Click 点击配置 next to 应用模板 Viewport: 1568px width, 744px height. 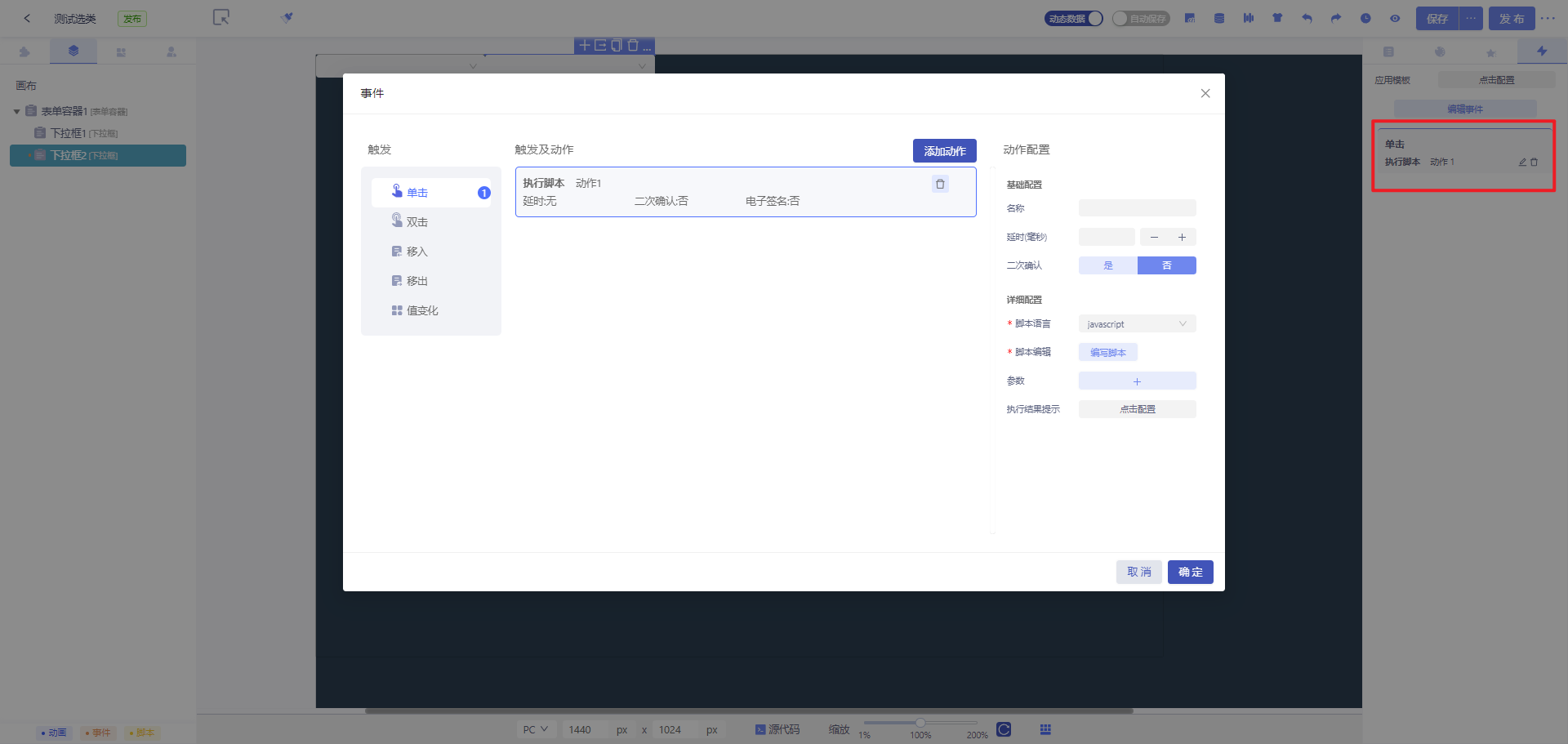(1496, 80)
